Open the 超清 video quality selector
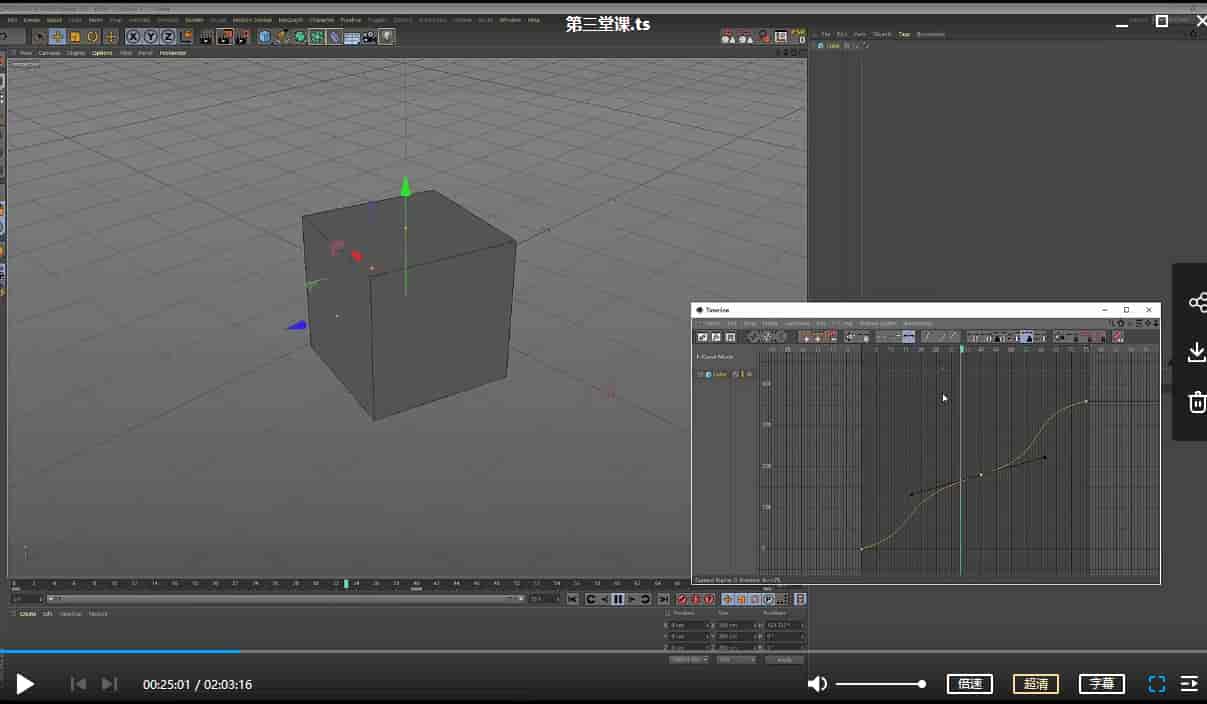Image resolution: width=1207 pixels, height=704 pixels. pyautogui.click(x=1035, y=684)
